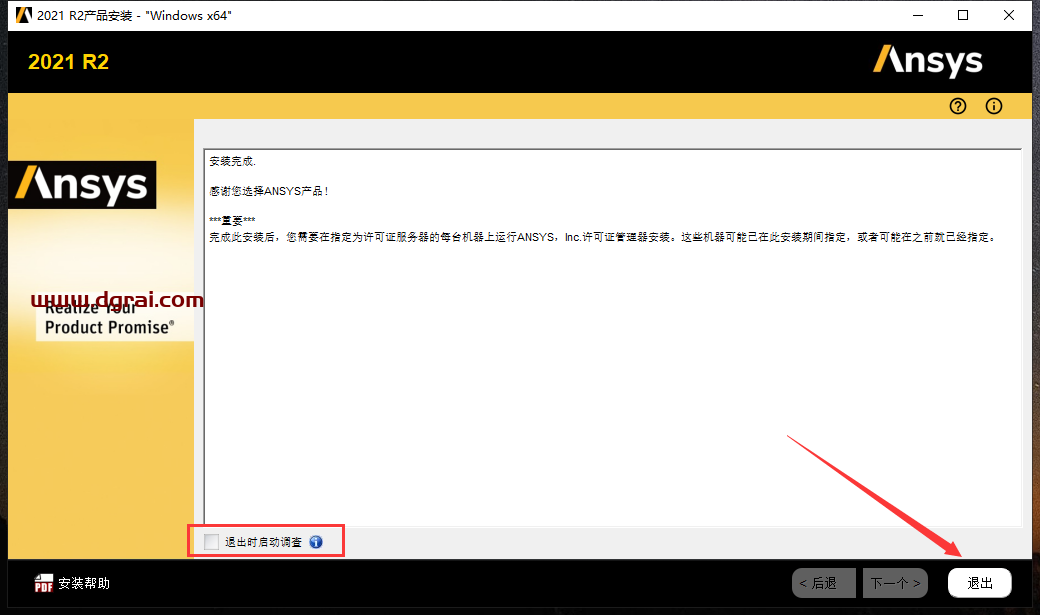1040x615 pixels.
Task: Open the about information icon
Action: click(994, 106)
